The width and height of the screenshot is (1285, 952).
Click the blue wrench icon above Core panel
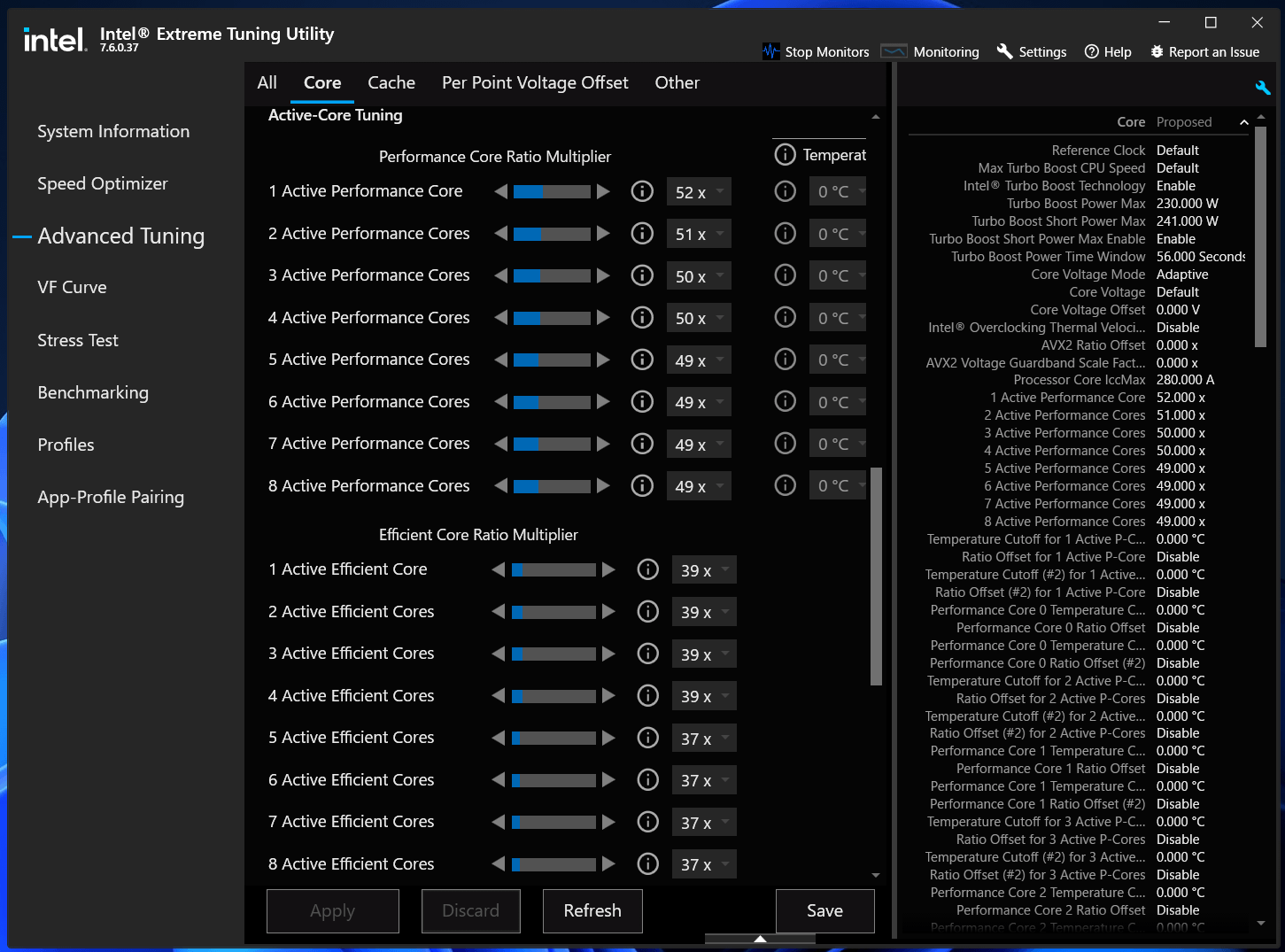coord(1263,88)
